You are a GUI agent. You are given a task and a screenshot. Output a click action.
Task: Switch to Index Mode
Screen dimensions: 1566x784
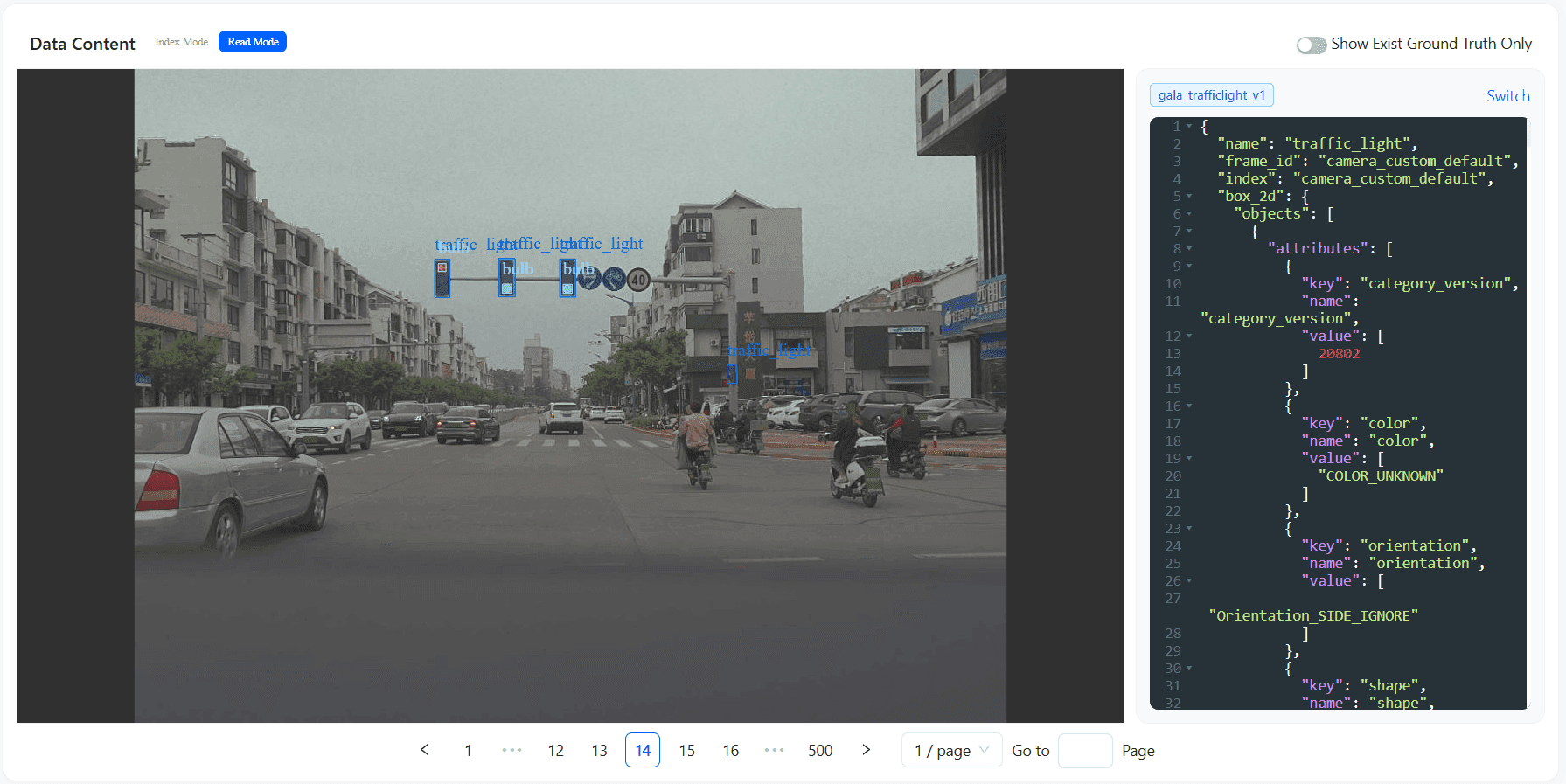pyautogui.click(x=181, y=42)
